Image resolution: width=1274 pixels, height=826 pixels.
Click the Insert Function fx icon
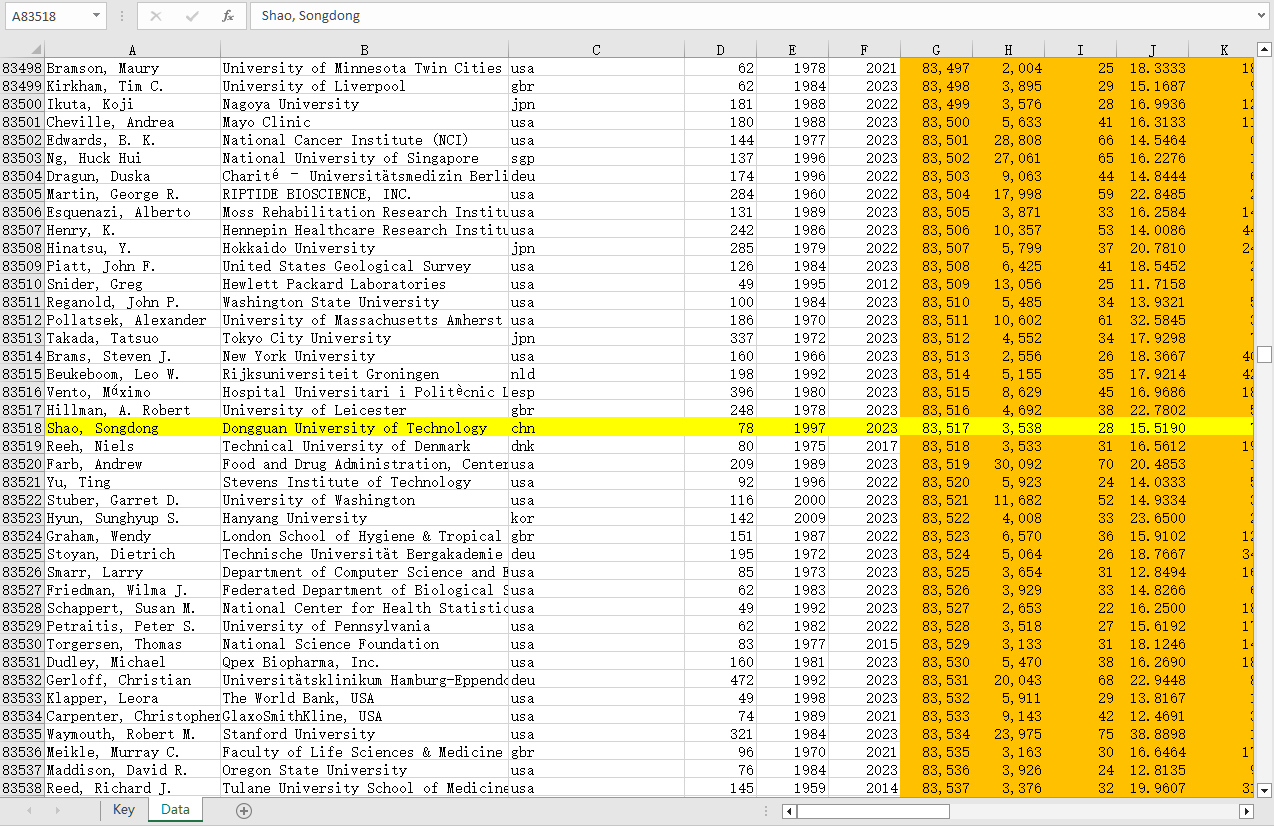click(228, 16)
